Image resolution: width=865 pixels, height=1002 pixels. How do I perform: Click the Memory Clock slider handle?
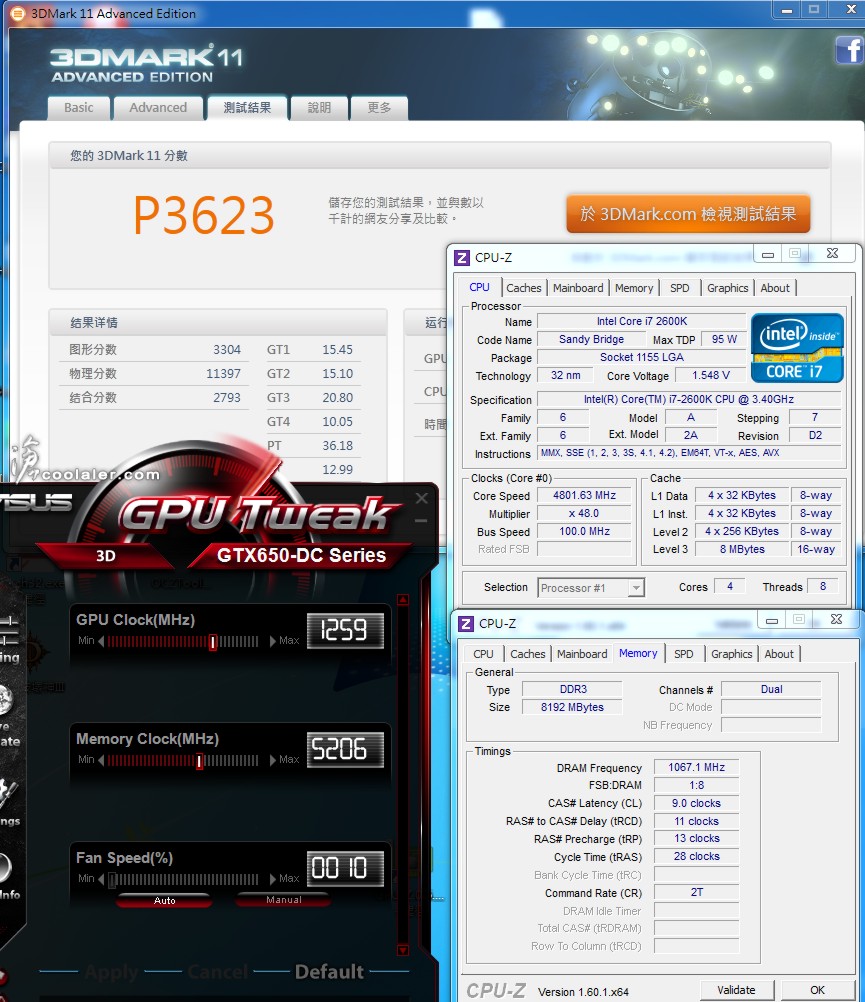199,760
